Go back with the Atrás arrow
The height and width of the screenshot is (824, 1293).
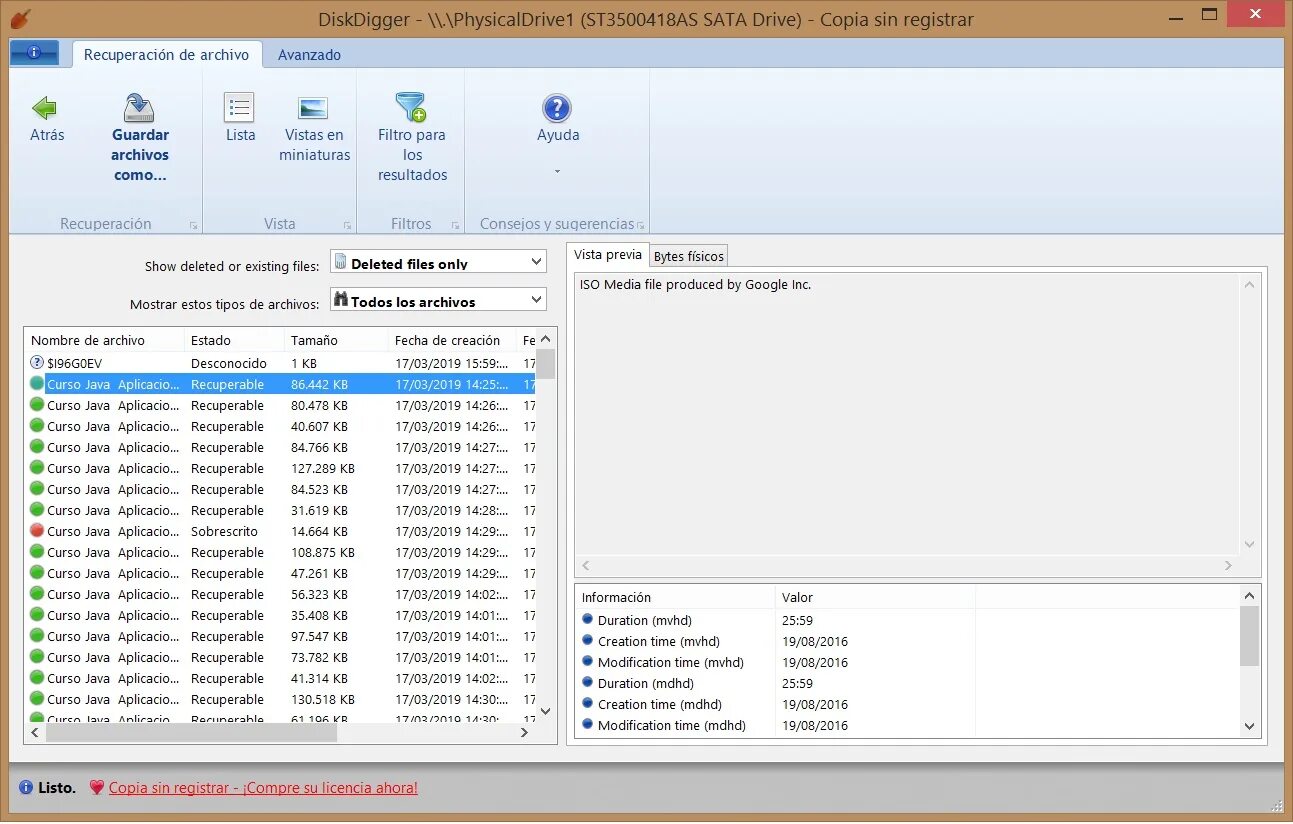(x=44, y=108)
